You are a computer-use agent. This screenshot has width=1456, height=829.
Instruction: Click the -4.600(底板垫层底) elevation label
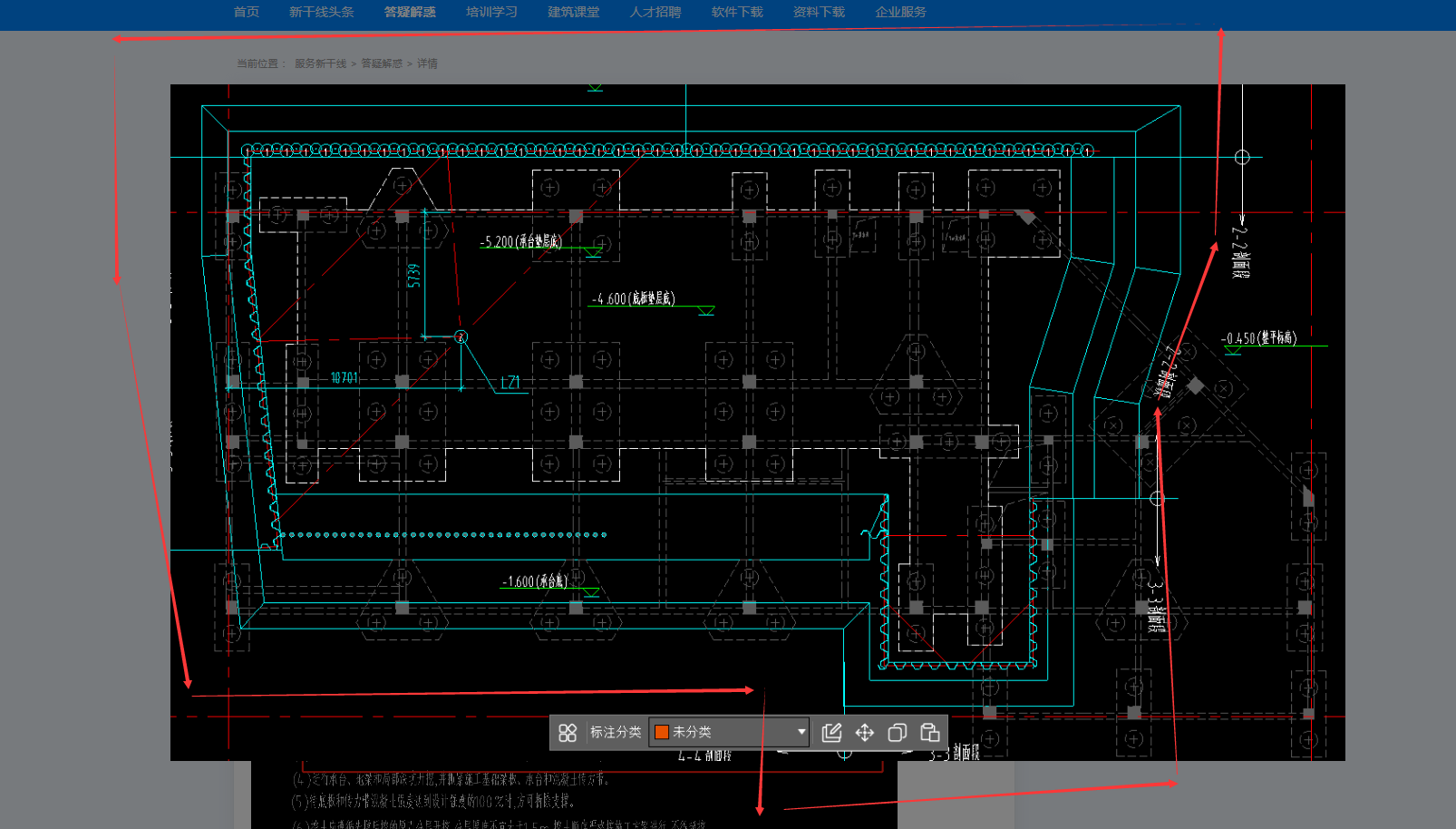tap(634, 298)
